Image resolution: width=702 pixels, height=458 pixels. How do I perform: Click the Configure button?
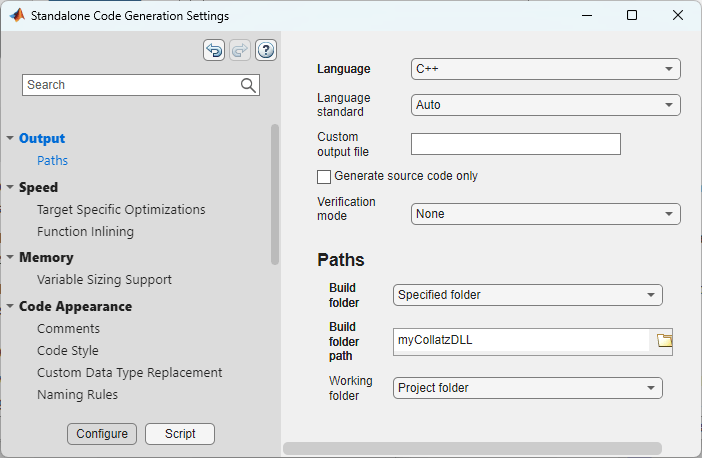pyautogui.click(x=102, y=434)
